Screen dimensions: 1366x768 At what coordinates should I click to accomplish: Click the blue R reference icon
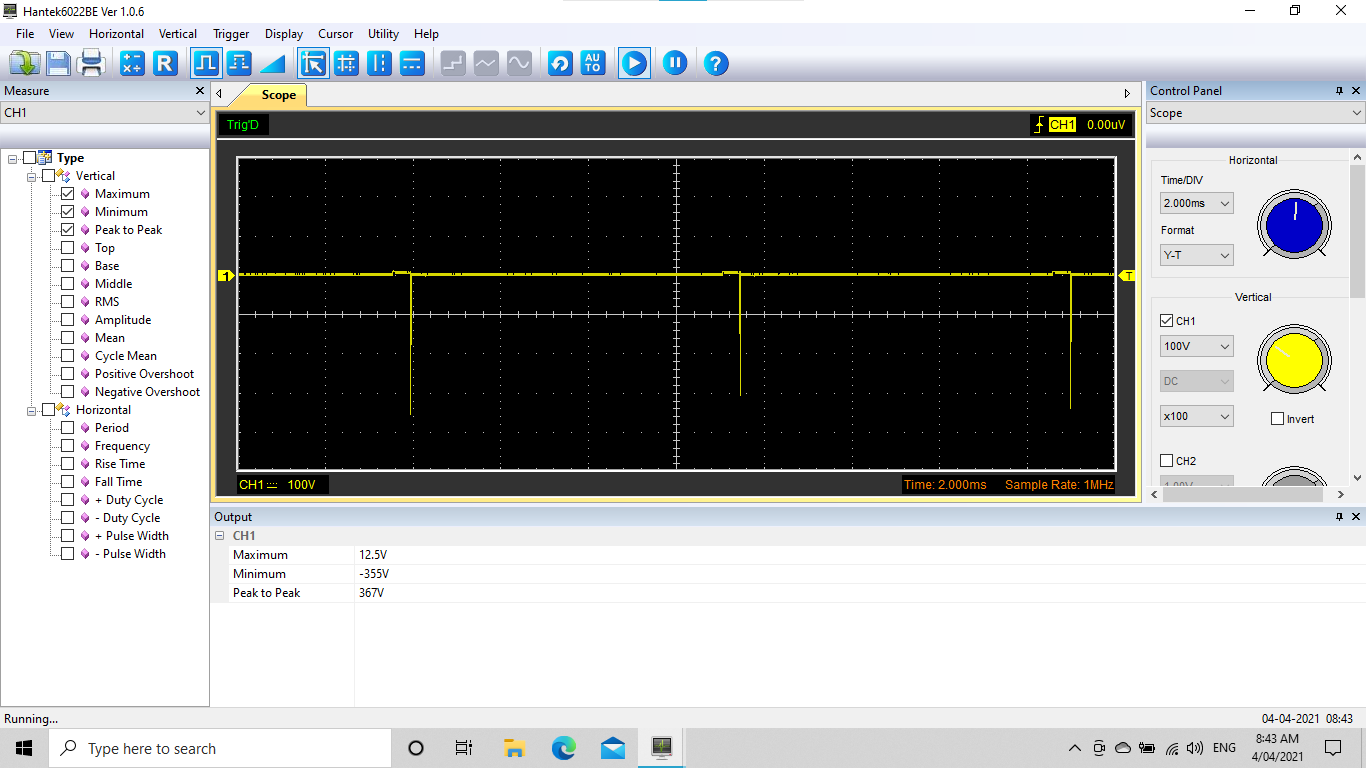pos(165,64)
